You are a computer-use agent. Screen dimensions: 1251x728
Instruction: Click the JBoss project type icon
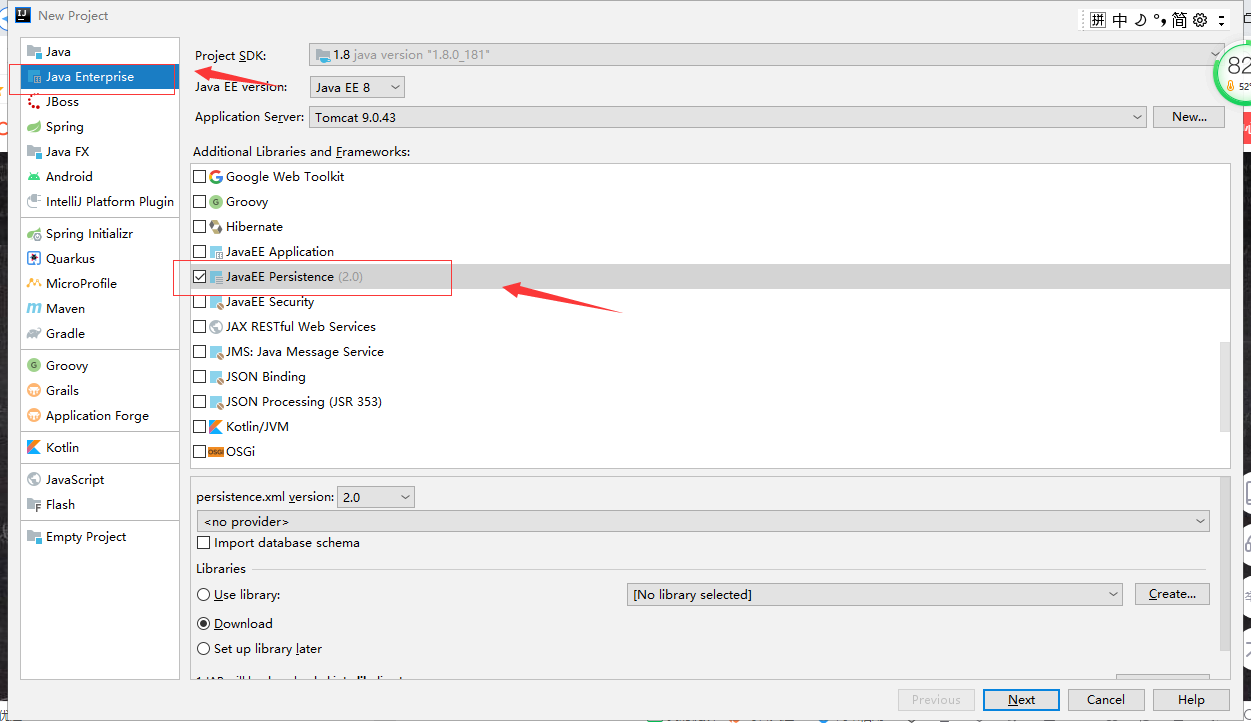point(34,101)
